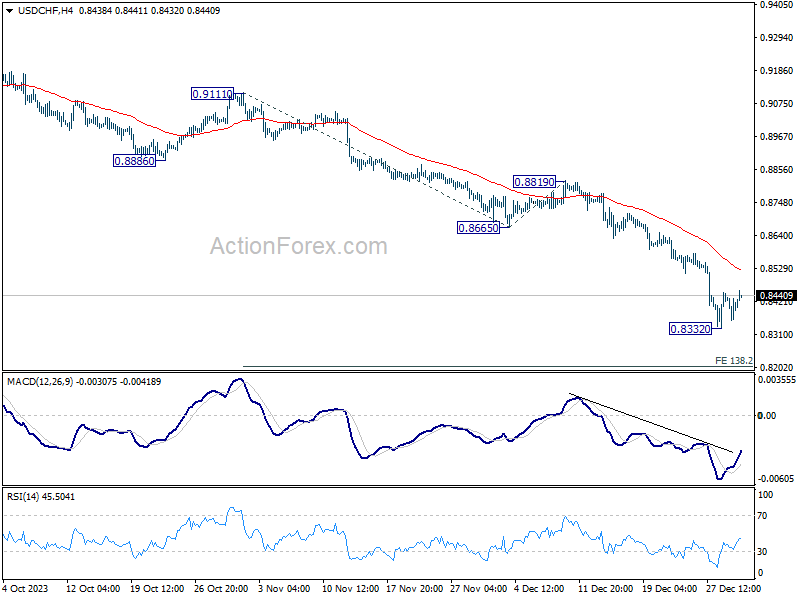Click the 19 Dec 04:00 time label
This screenshot has height=600, width=800.
(670, 589)
